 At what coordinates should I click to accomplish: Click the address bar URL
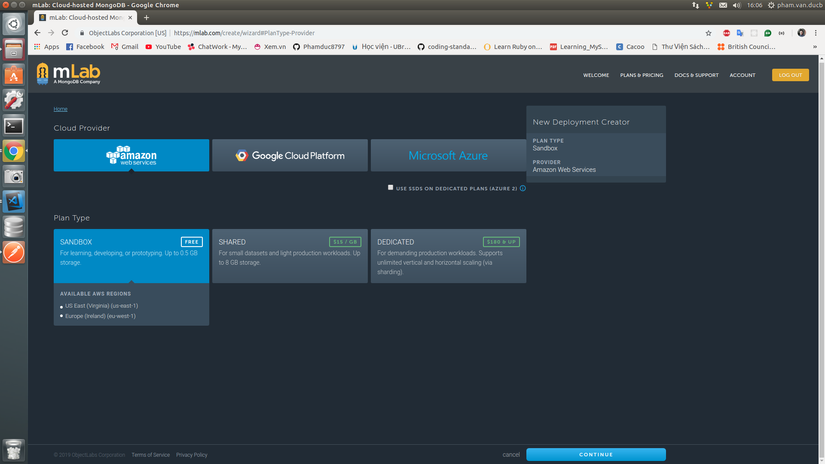pyautogui.click(x=244, y=33)
